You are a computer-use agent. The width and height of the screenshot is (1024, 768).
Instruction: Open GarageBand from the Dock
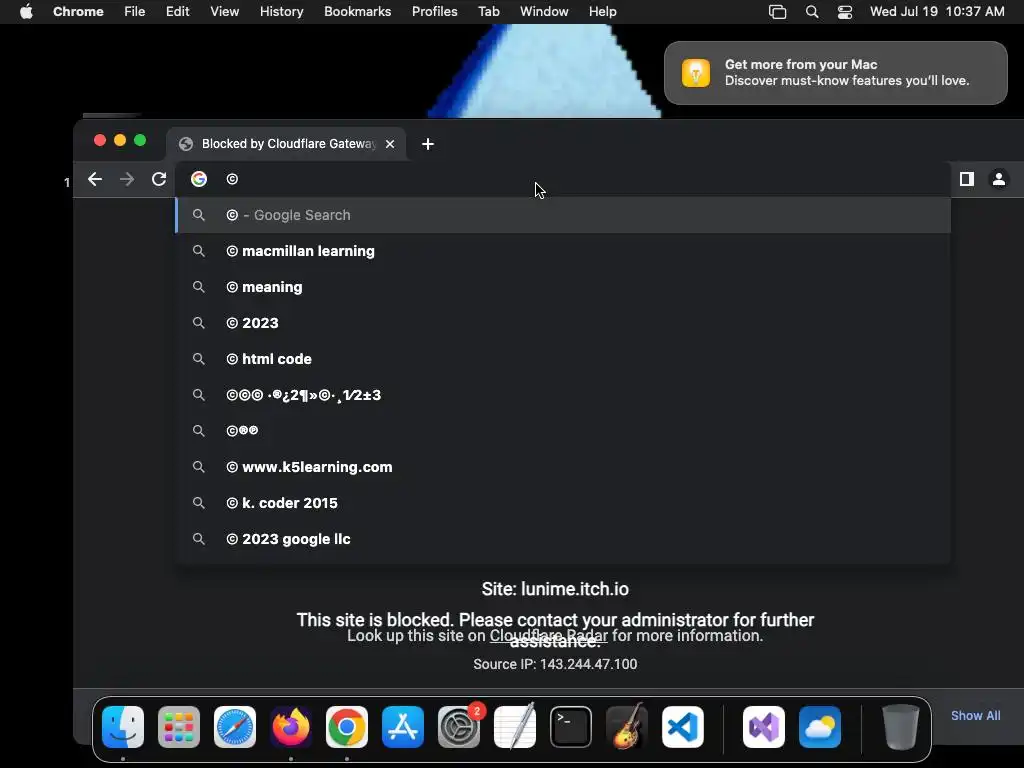click(x=627, y=727)
